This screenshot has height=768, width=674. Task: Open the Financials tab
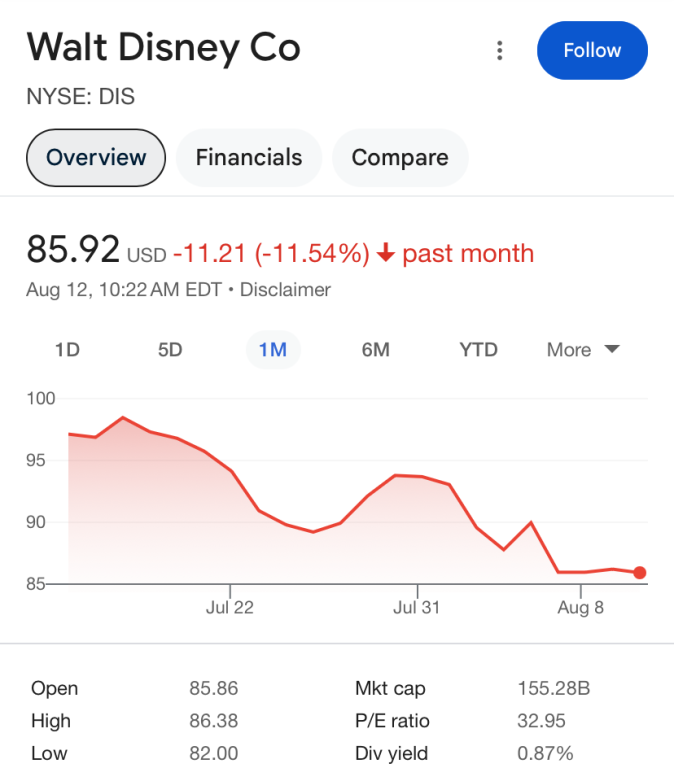249,157
